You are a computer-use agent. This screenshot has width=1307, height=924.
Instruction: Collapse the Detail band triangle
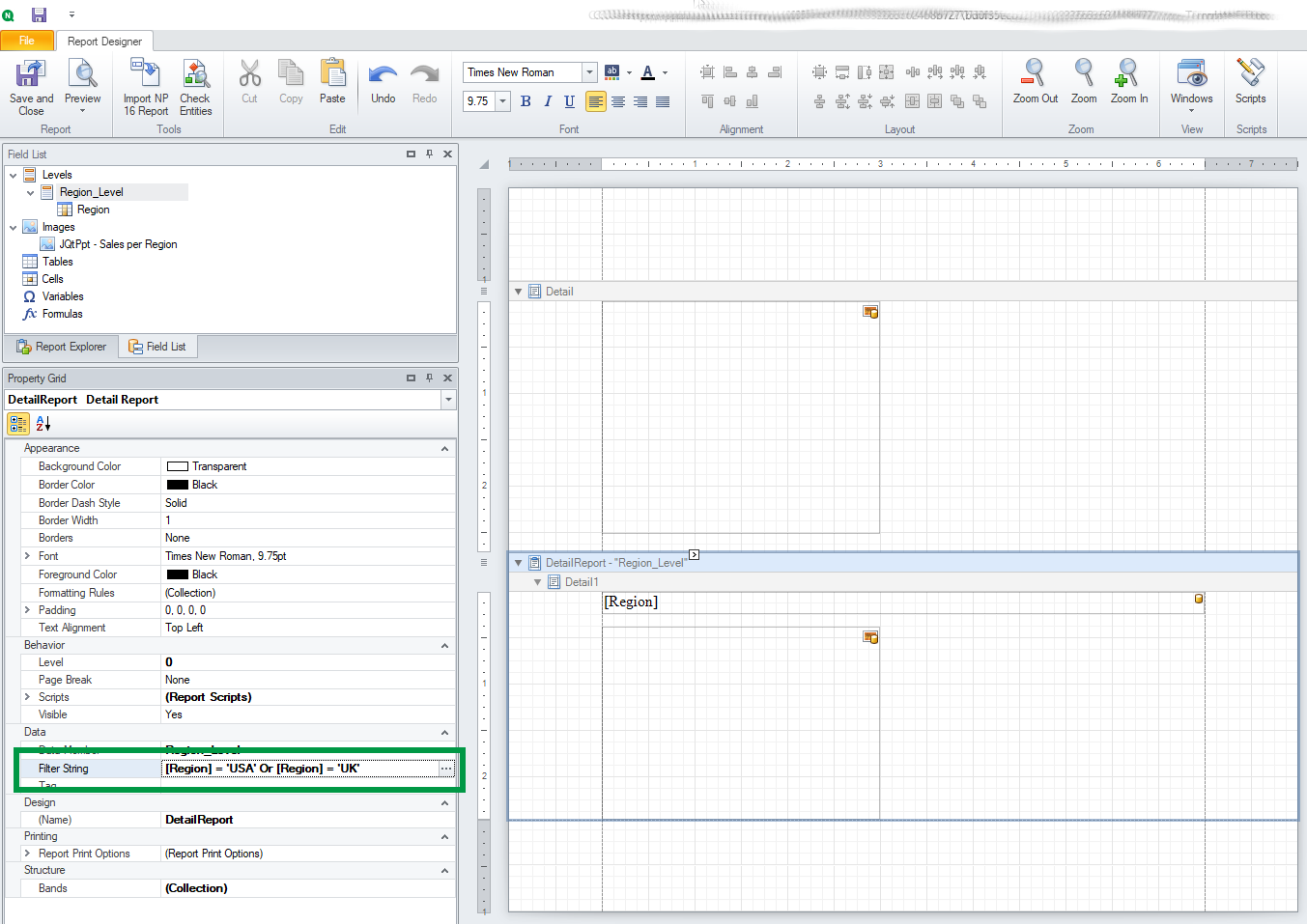click(x=518, y=292)
